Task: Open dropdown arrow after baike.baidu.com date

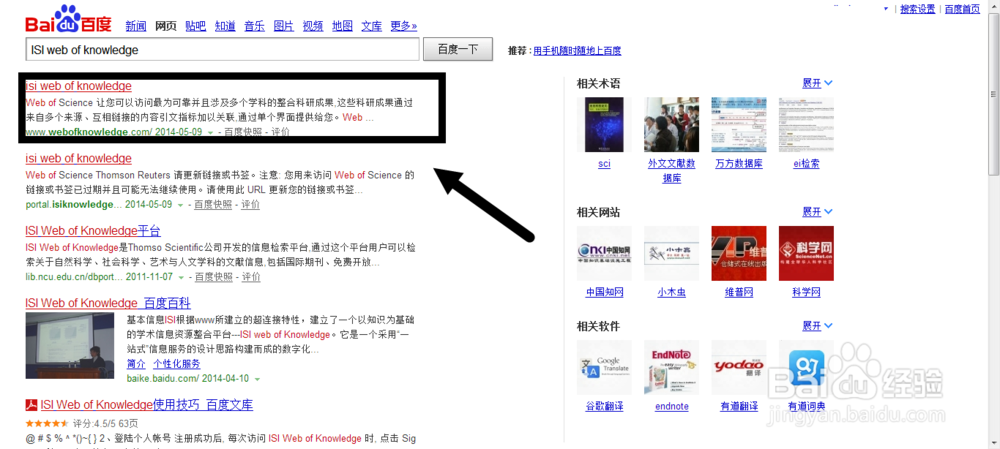Action: coord(257,379)
